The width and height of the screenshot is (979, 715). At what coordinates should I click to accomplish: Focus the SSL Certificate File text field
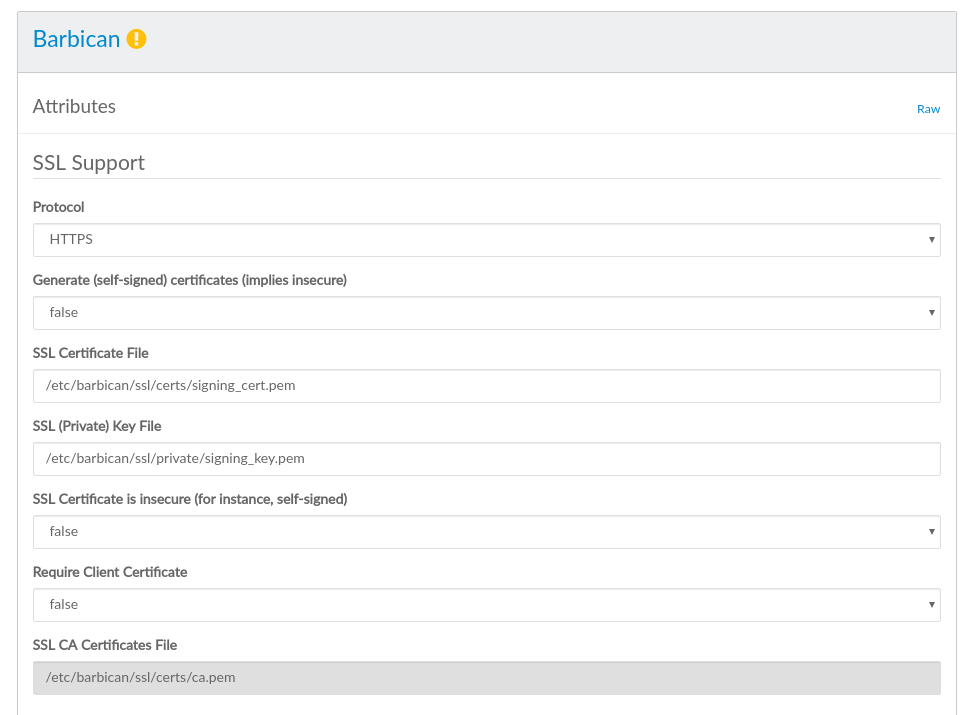[x=486, y=386]
